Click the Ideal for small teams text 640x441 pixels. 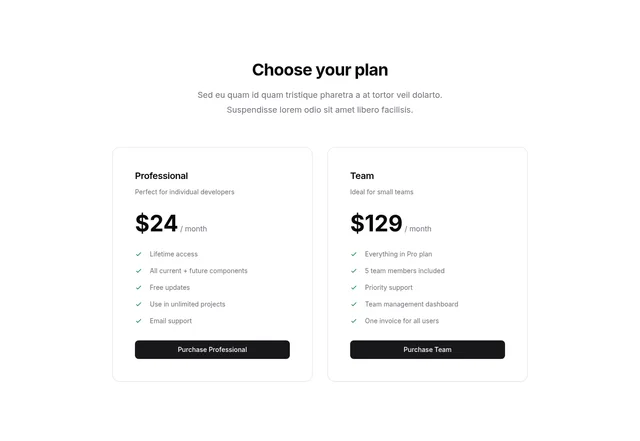click(x=382, y=192)
